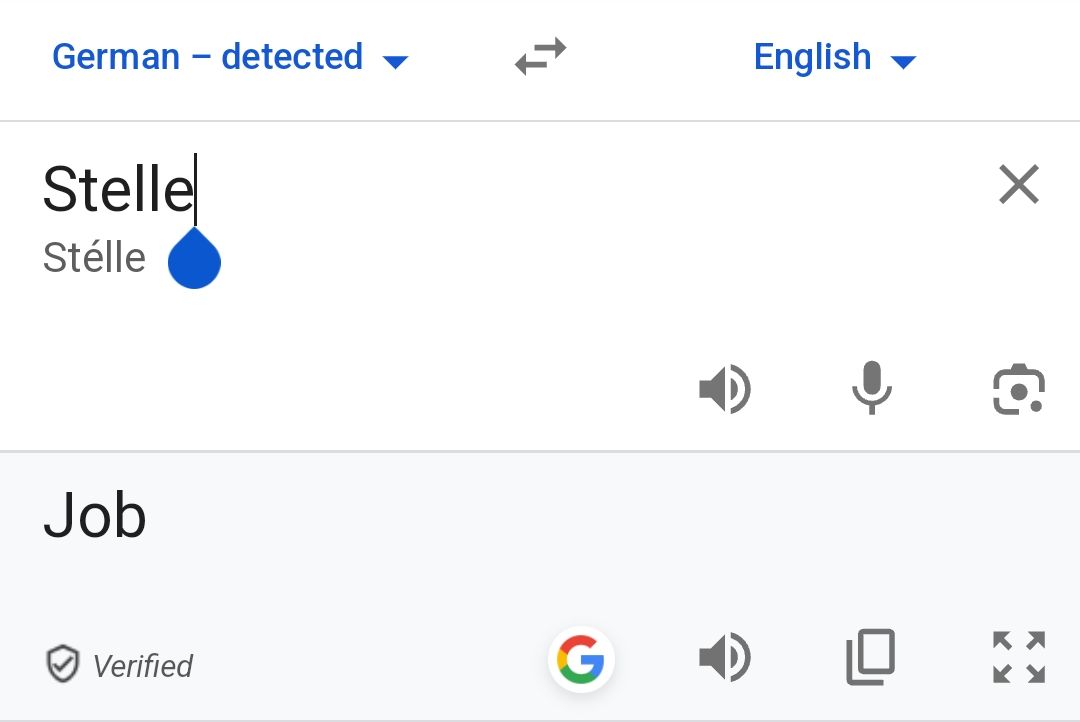Image resolution: width=1080 pixels, height=722 pixels.
Task: Tap the arrow beside English
Action: pyautogui.click(x=903, y=62)
